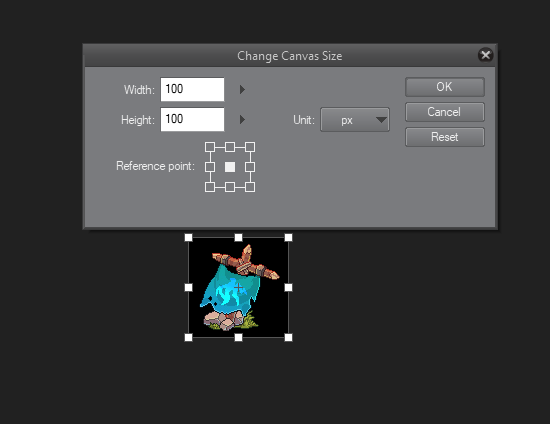Click the OK button

(445, 87)
